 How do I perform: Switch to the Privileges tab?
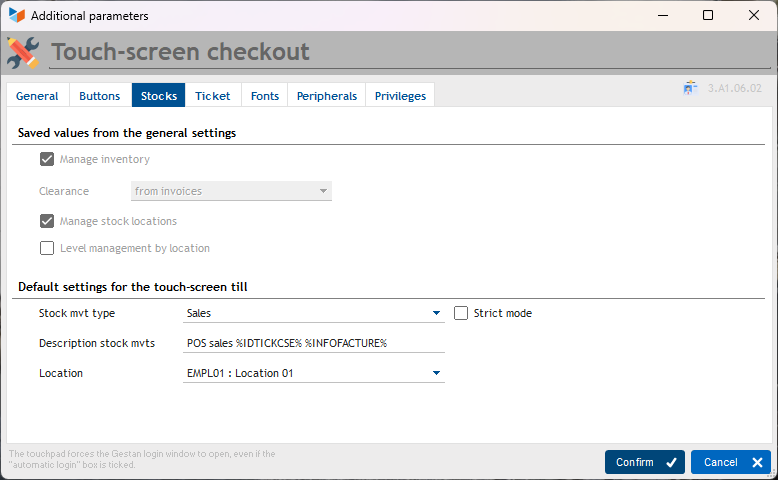coord(400,96)
